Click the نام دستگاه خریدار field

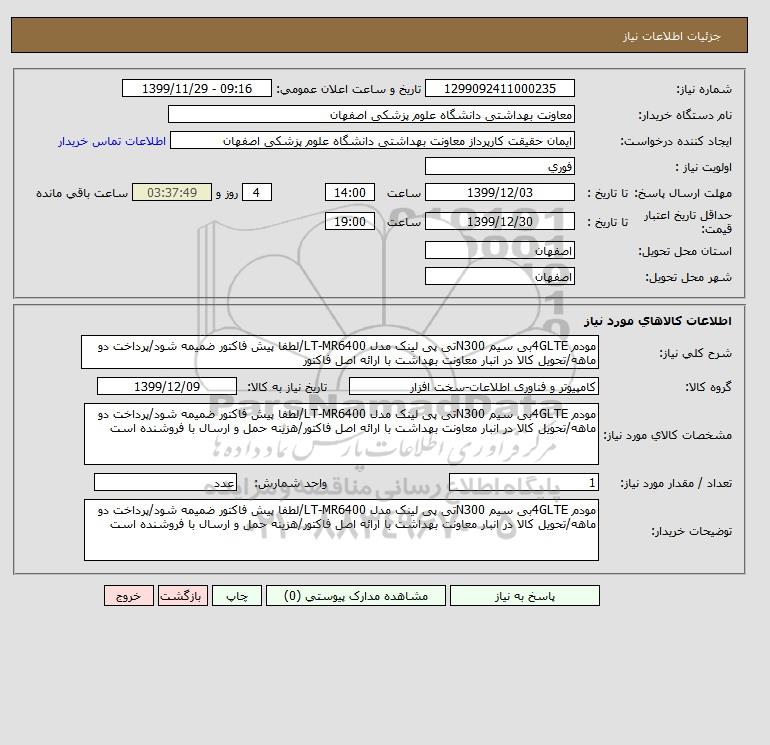click(x=371, y=114)
